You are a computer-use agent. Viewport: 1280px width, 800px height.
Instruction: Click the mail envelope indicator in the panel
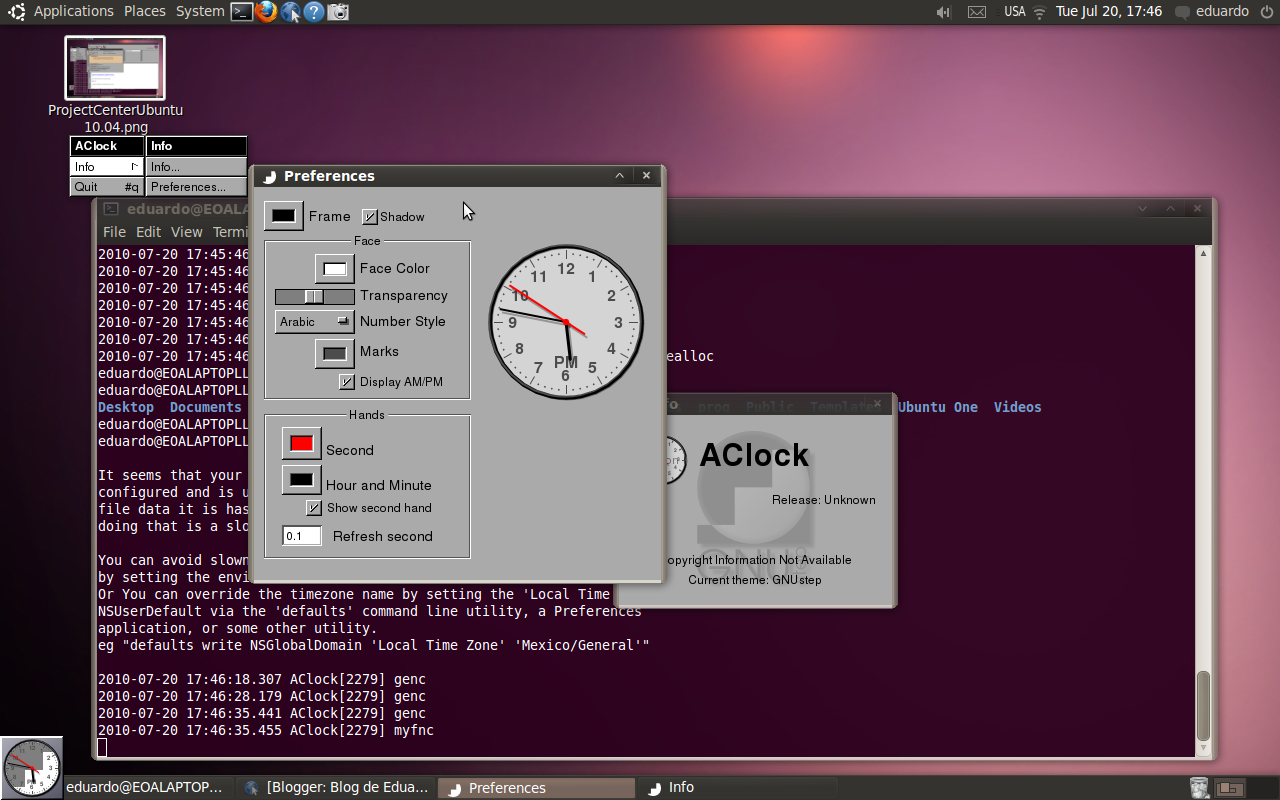(x=977, y=12)
